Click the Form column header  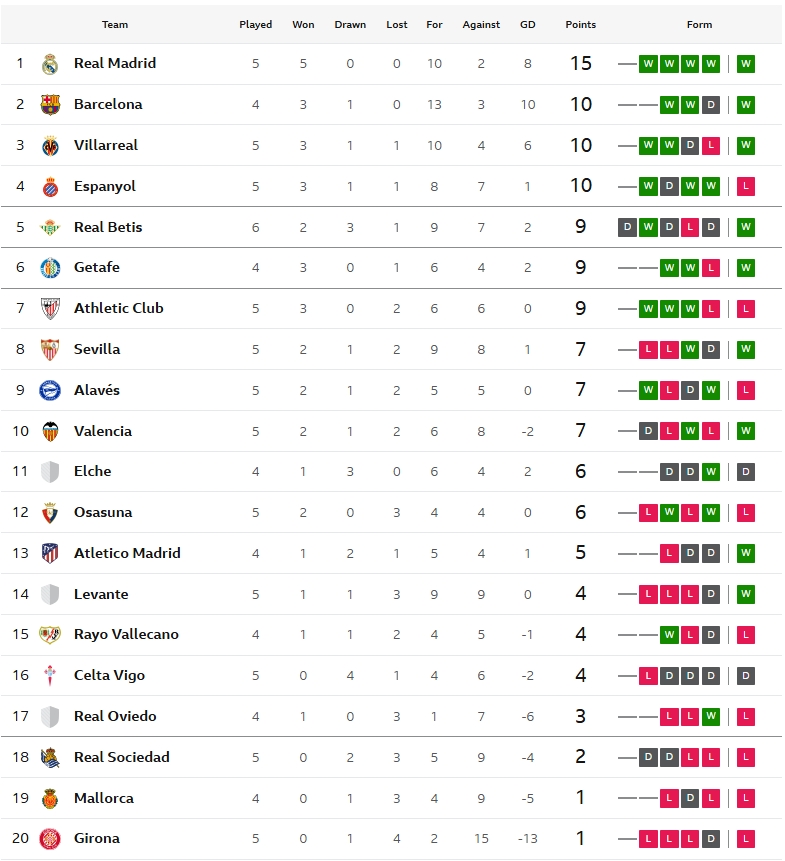click(699, 24)
